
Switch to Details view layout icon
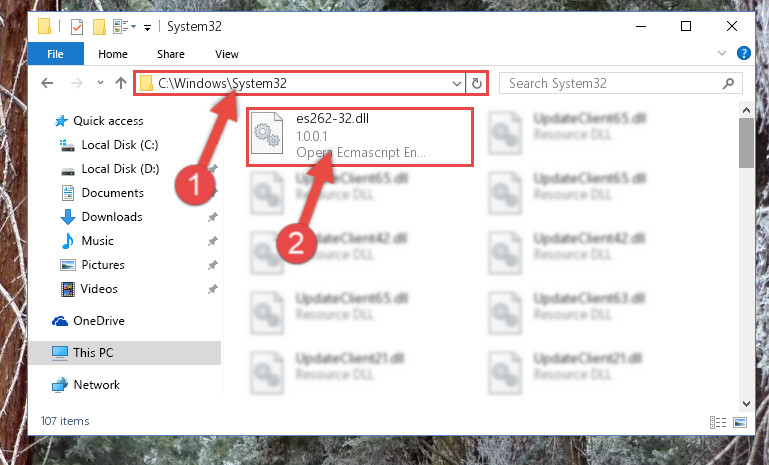coord(718,422)
